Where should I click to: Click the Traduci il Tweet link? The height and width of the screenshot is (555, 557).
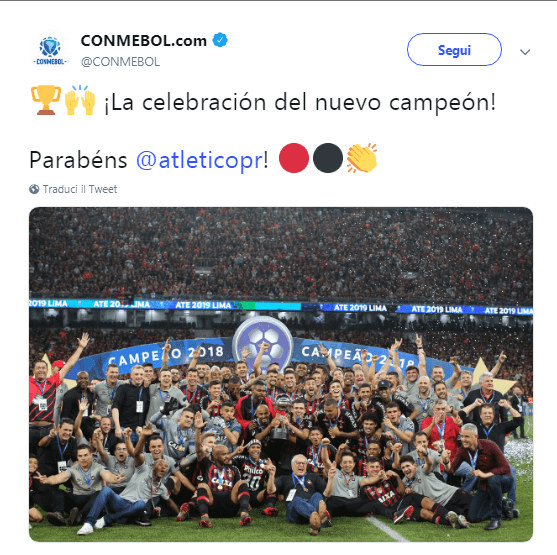(x=80, y=189)
